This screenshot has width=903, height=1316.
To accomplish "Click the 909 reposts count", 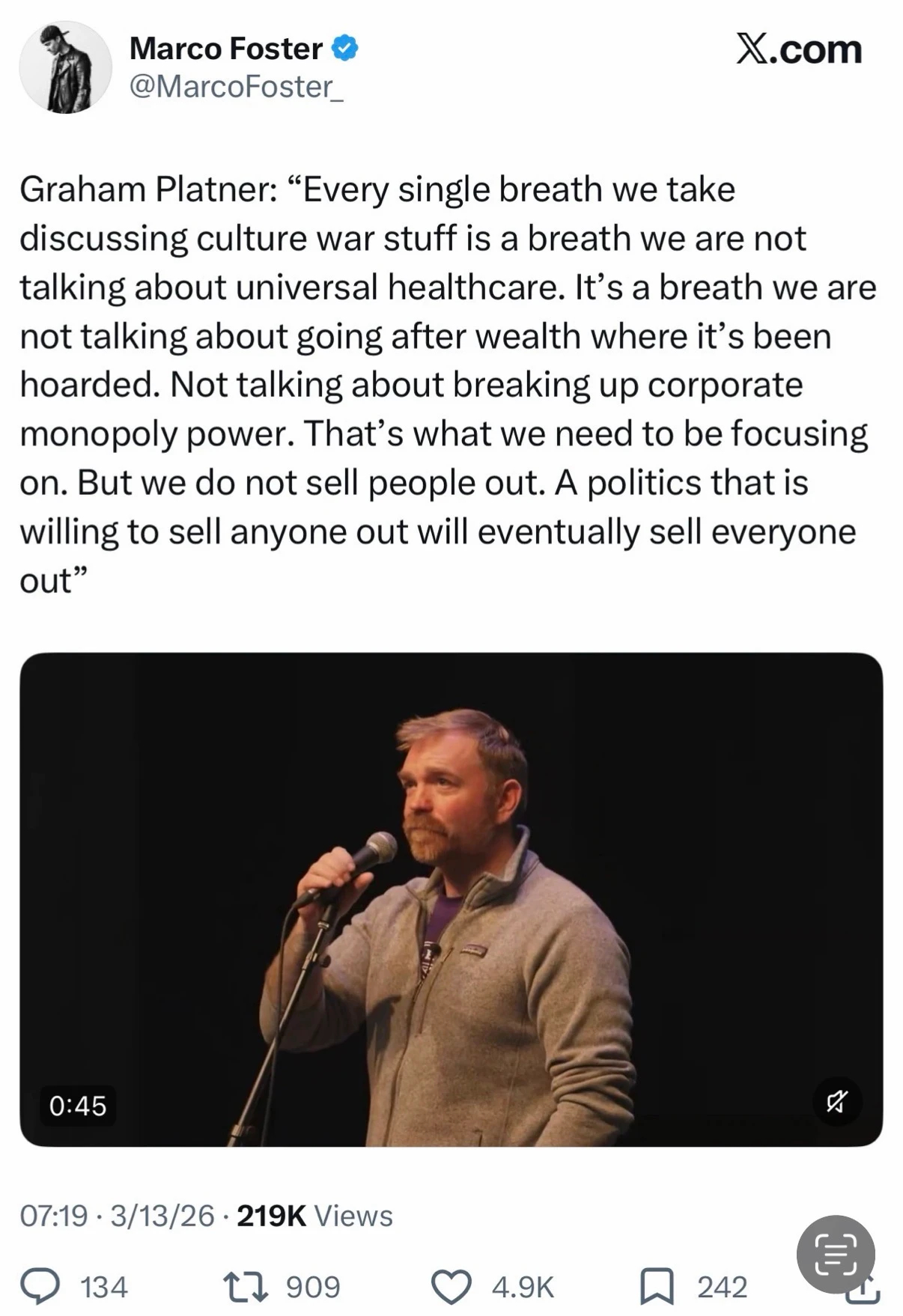I will (x=313, y=1287).
